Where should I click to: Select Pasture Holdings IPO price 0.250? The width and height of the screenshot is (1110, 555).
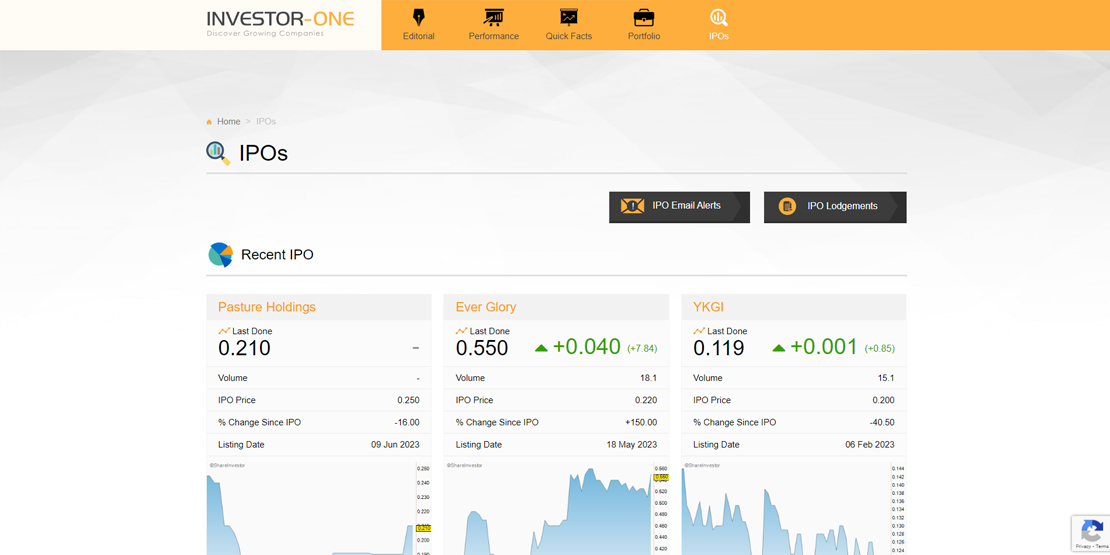pos(408,400)
